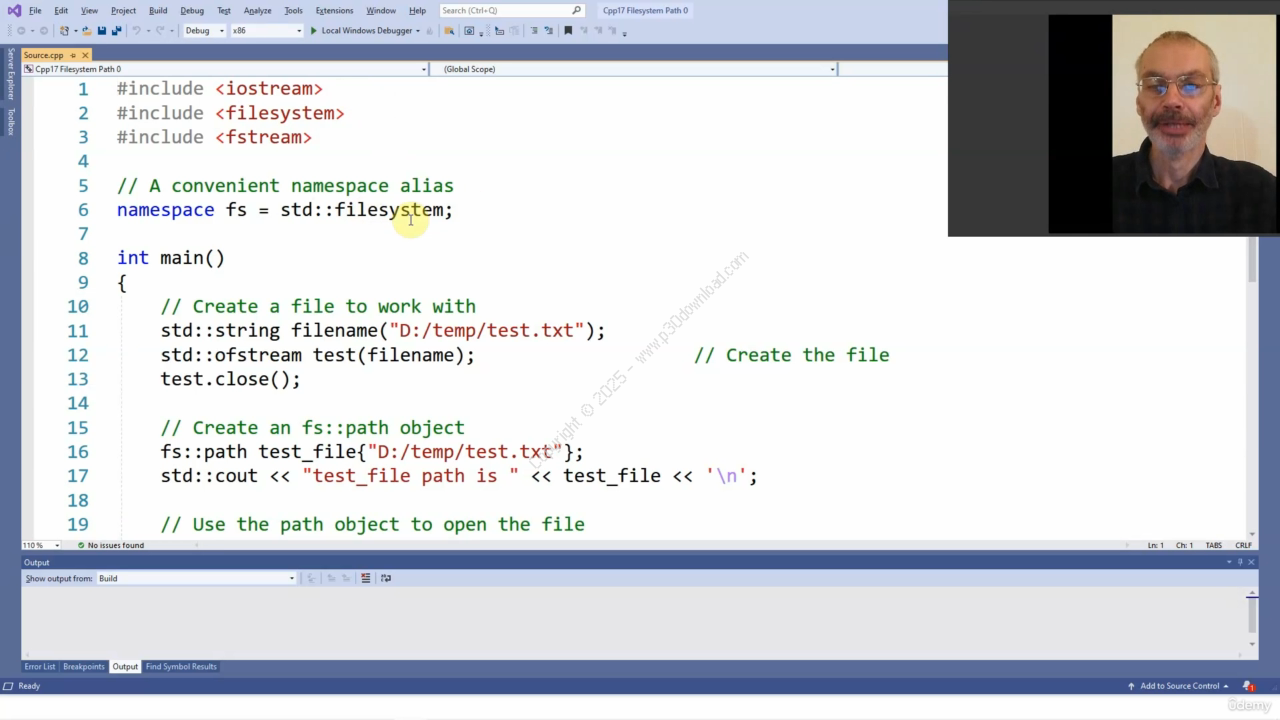The image size is (1280, 720).
Task: Switch to the Error List tab
Action: click(x=40, y=667)
